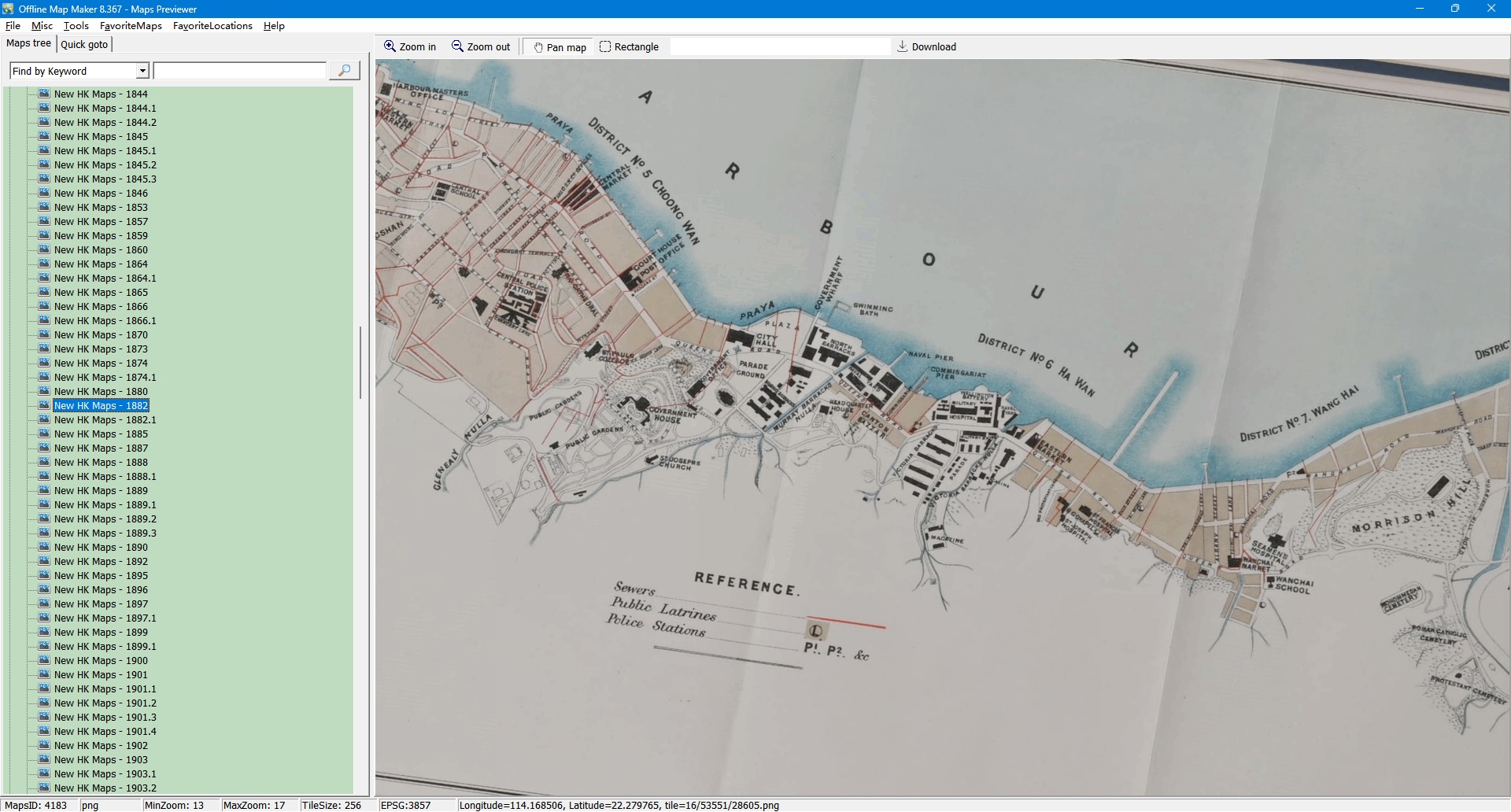Select New HK Maps - 1860
This screenshot has width=1511, height=812.
point(101,250)
